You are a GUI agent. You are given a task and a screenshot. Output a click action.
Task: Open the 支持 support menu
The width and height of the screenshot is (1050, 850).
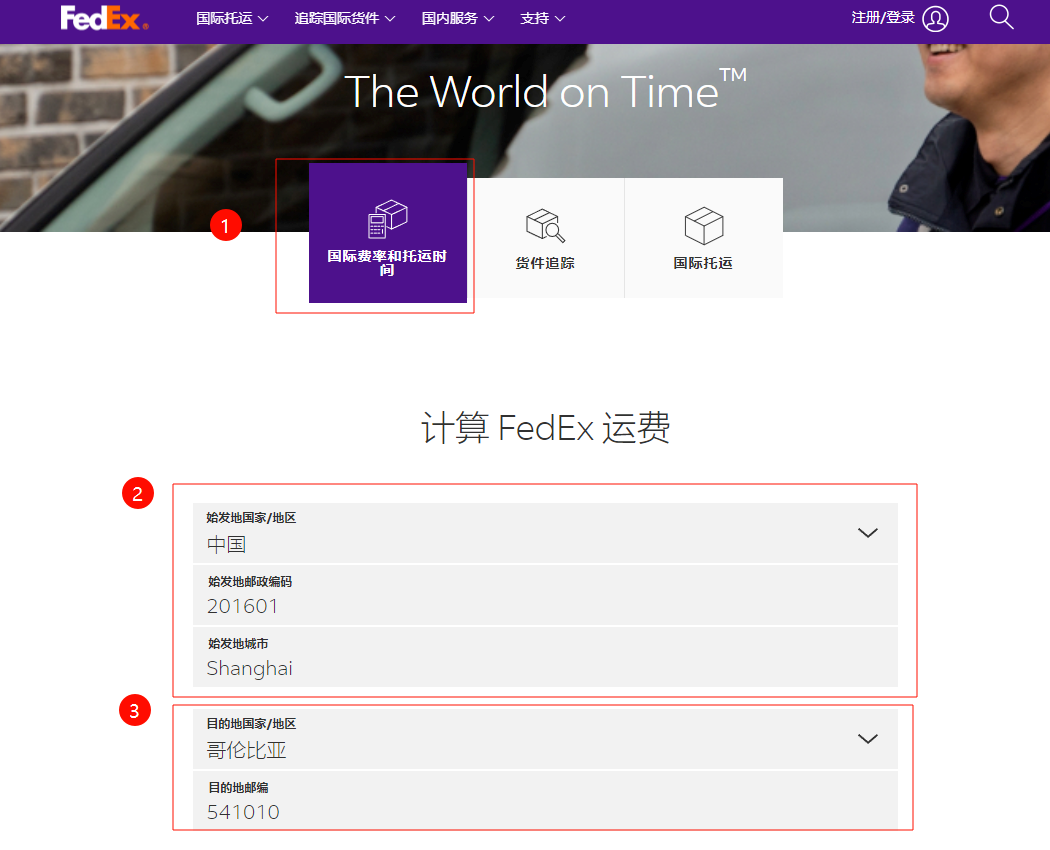tap(542, 19)
